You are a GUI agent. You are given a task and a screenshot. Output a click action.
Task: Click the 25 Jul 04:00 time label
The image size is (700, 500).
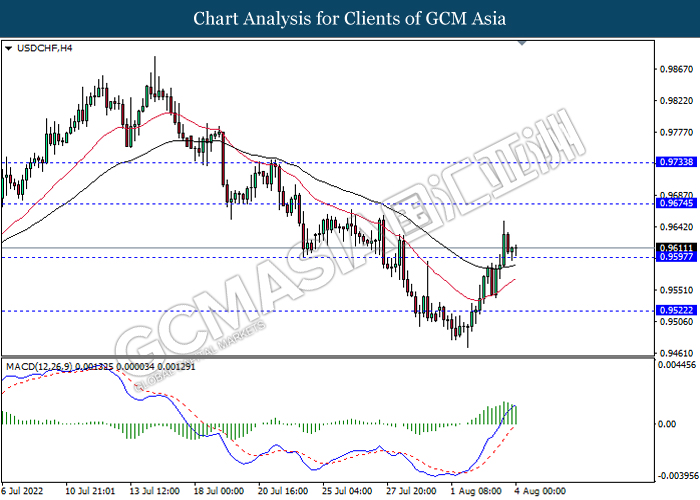pos(347,491)
